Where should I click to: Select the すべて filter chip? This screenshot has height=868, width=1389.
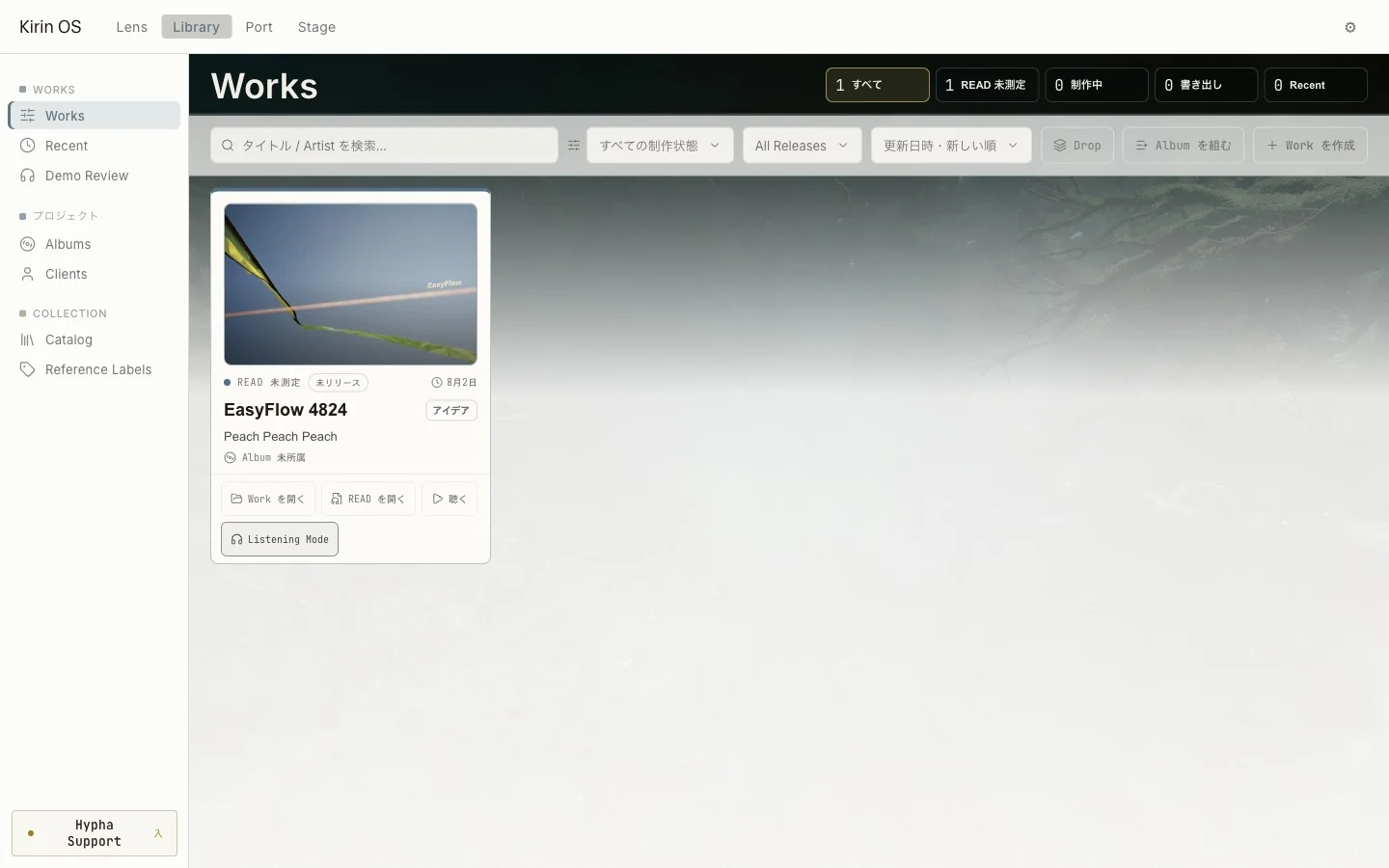pyautogui.click(x=878, y=85)
